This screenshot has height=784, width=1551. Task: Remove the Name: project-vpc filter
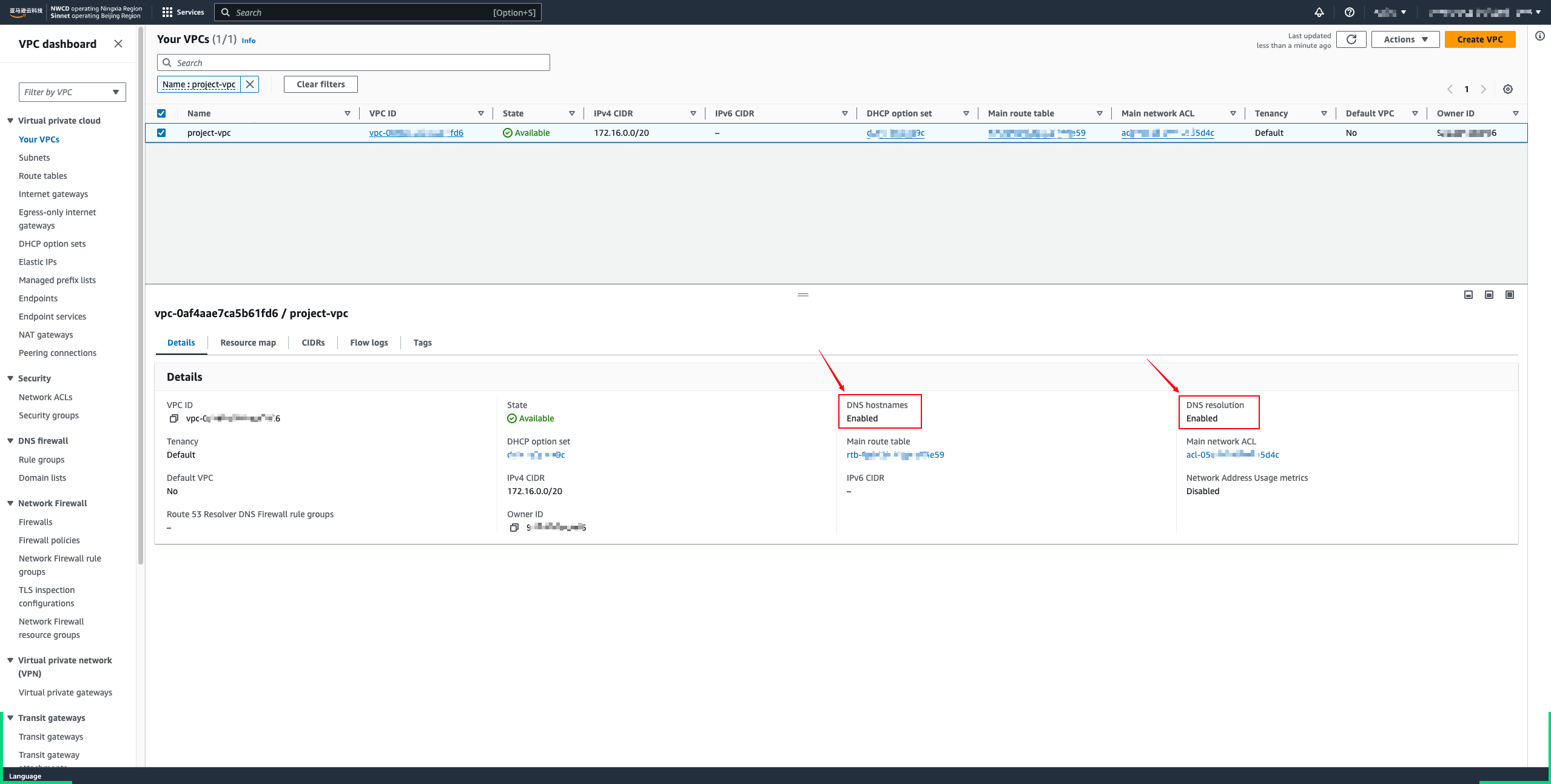click(250, 84)
